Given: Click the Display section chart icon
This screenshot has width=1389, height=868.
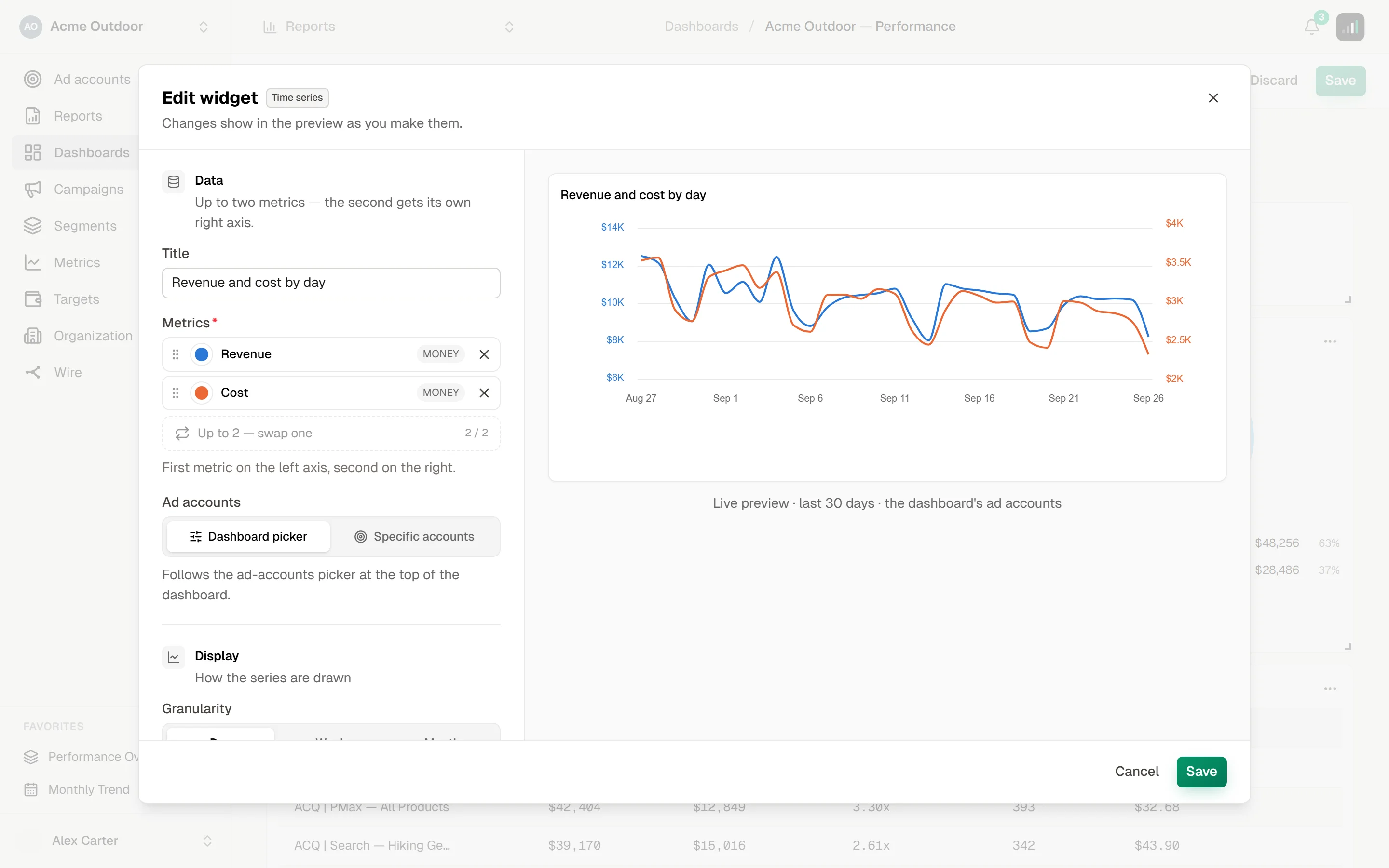Looking at the screenshot, I should [x=173, y=657].
